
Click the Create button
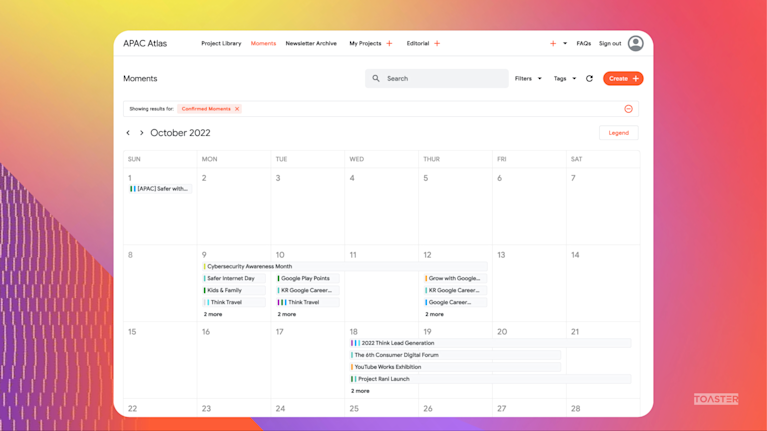pos(623,78)
